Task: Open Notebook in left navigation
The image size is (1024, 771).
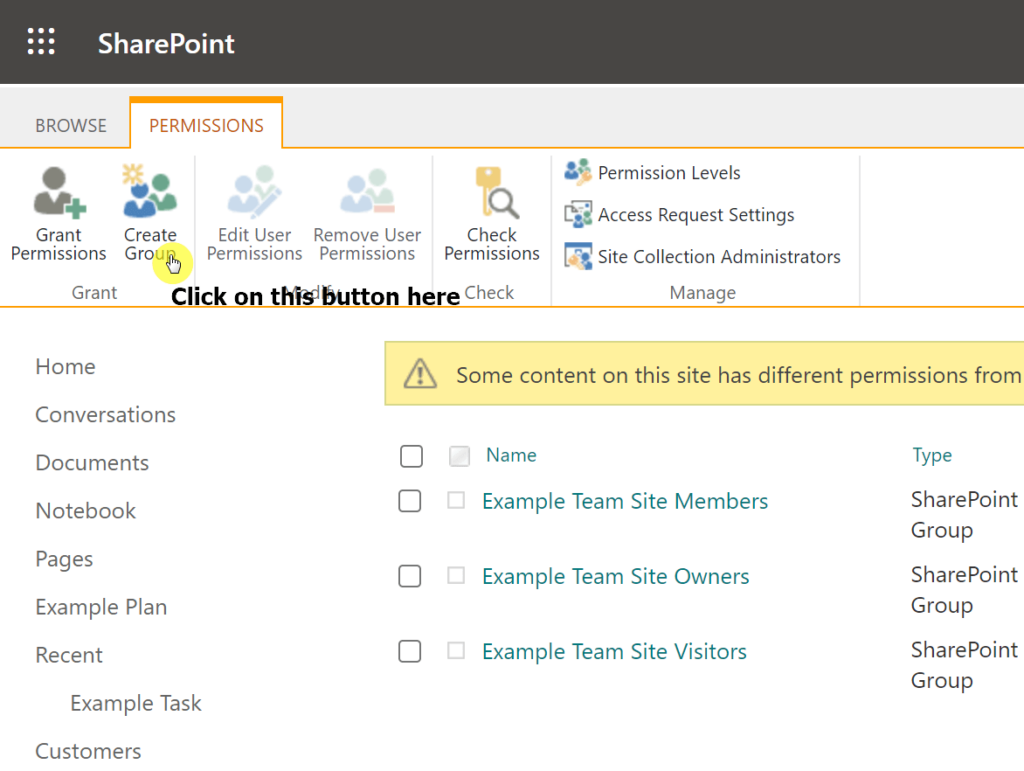Action: click(86, 511)
